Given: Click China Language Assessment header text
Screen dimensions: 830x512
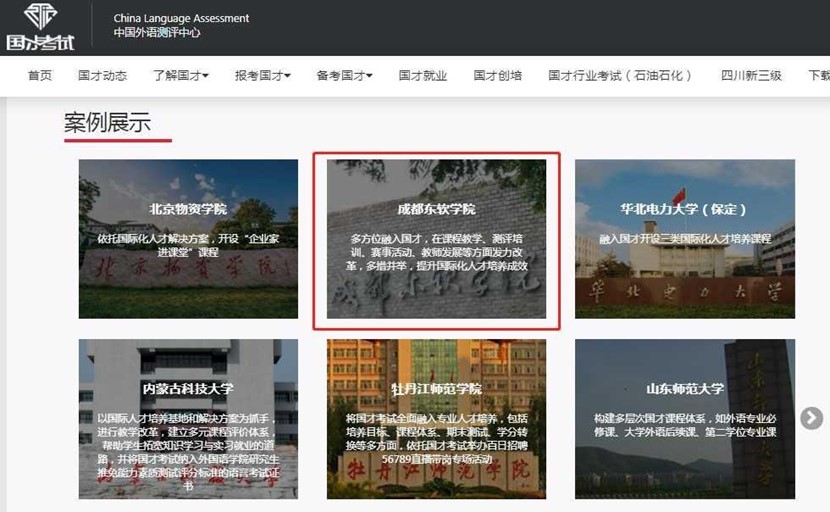Looking at the screenshot, I should [x=181, y=18].
